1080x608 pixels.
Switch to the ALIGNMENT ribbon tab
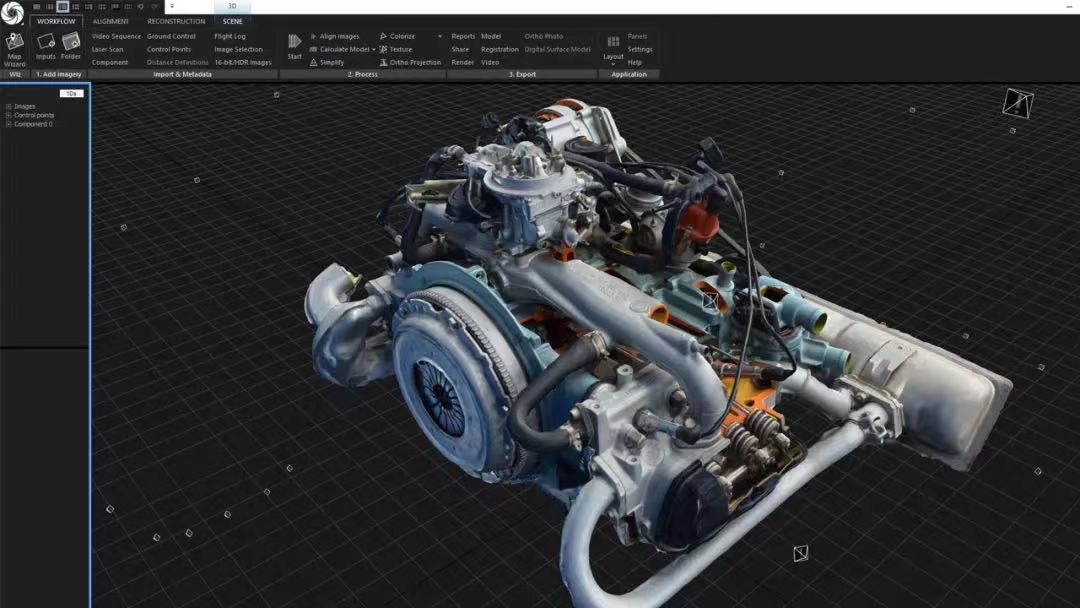(x=110, y=21)
